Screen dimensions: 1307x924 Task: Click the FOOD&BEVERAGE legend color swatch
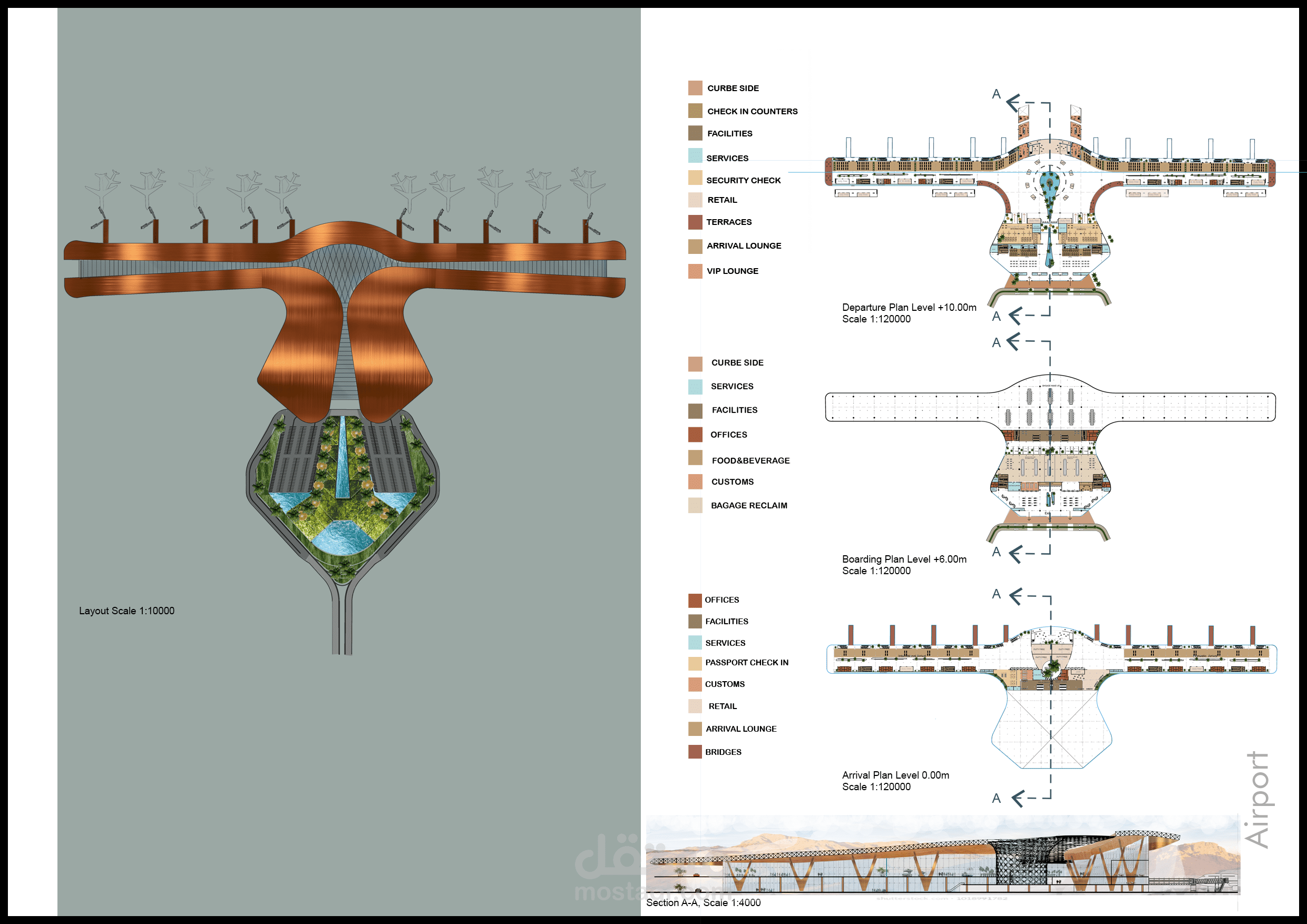(695, 458)
